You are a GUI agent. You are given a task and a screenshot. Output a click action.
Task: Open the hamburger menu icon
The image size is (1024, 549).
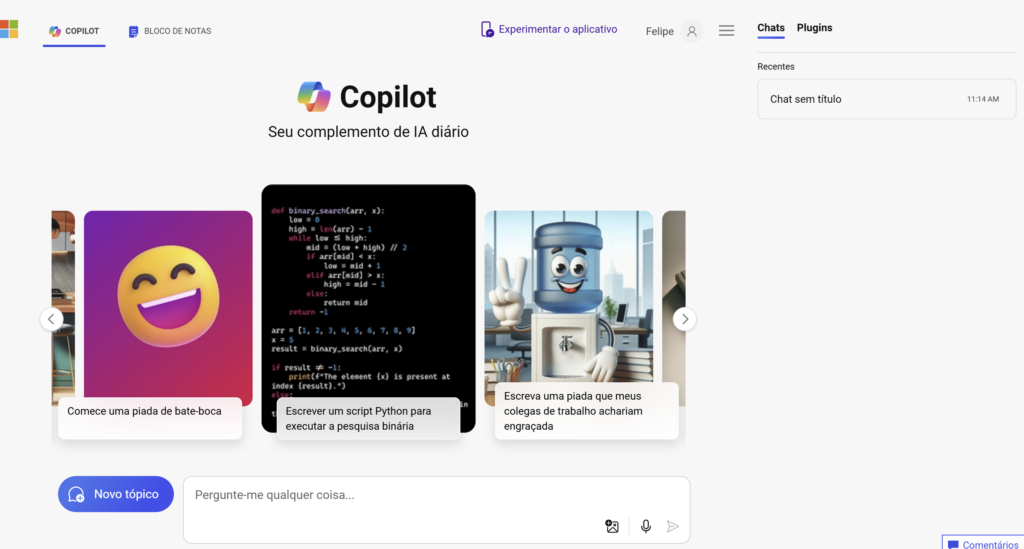coord(726,31)
